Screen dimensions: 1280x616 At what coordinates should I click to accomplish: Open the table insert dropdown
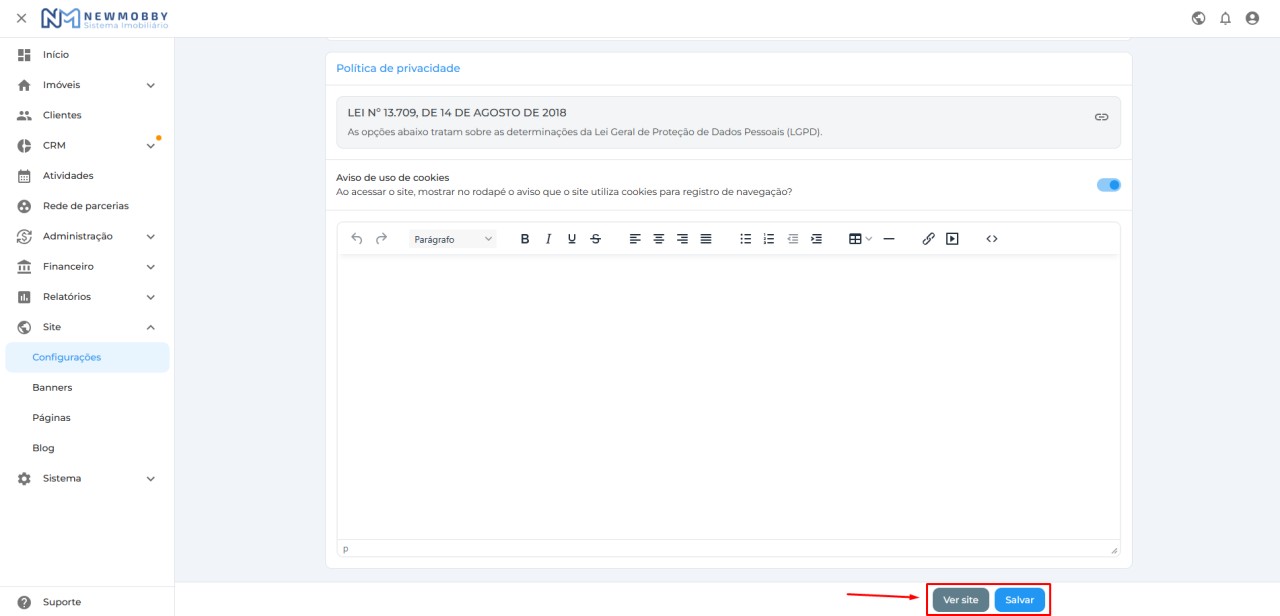860,239
